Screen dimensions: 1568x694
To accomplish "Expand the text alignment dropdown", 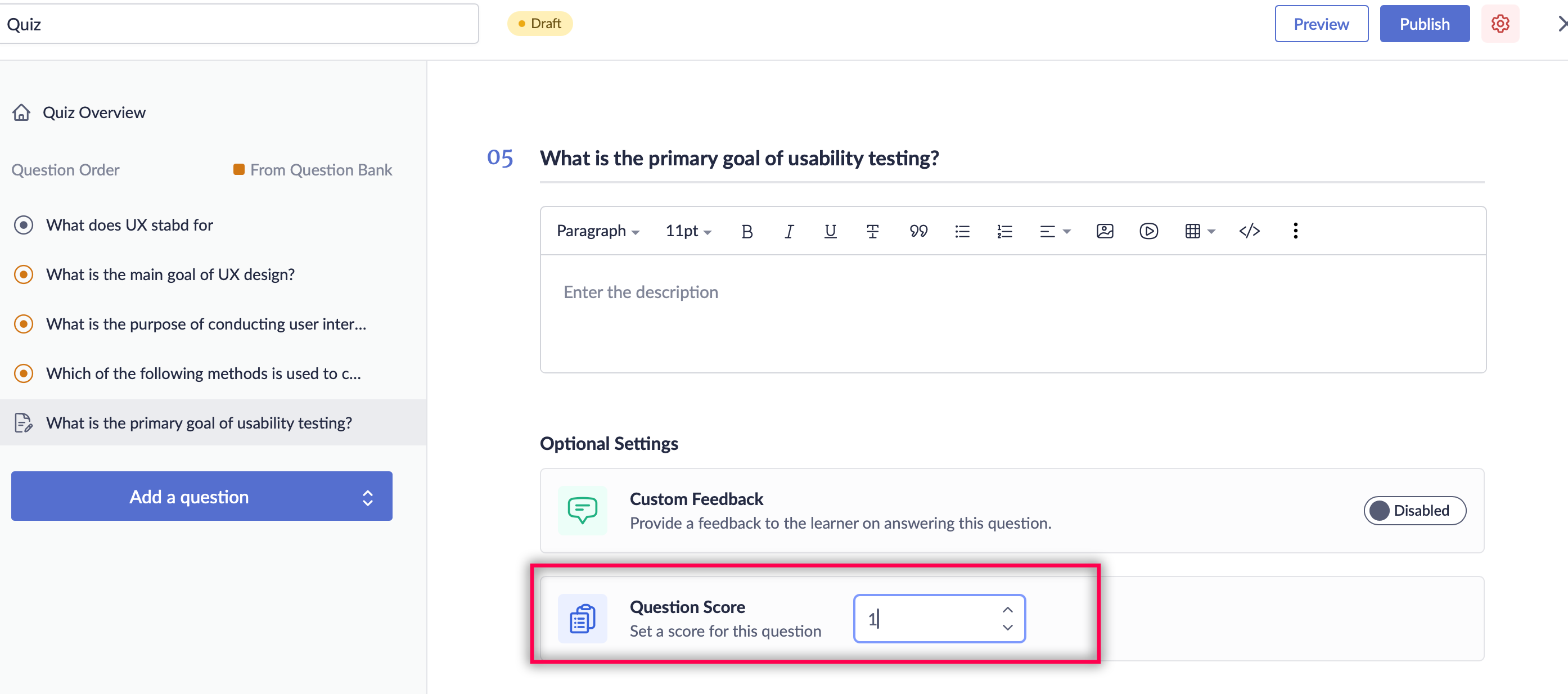I will (1055, 231).
